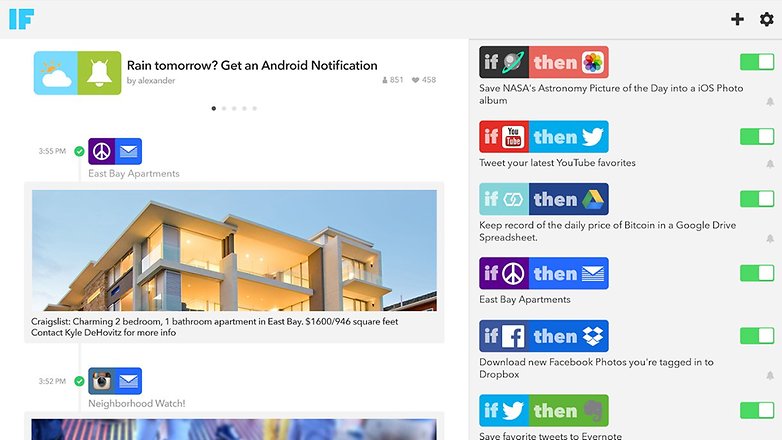Open the Neighborhood Watch image preview
The image size is (782, 440).
(233, 430)
